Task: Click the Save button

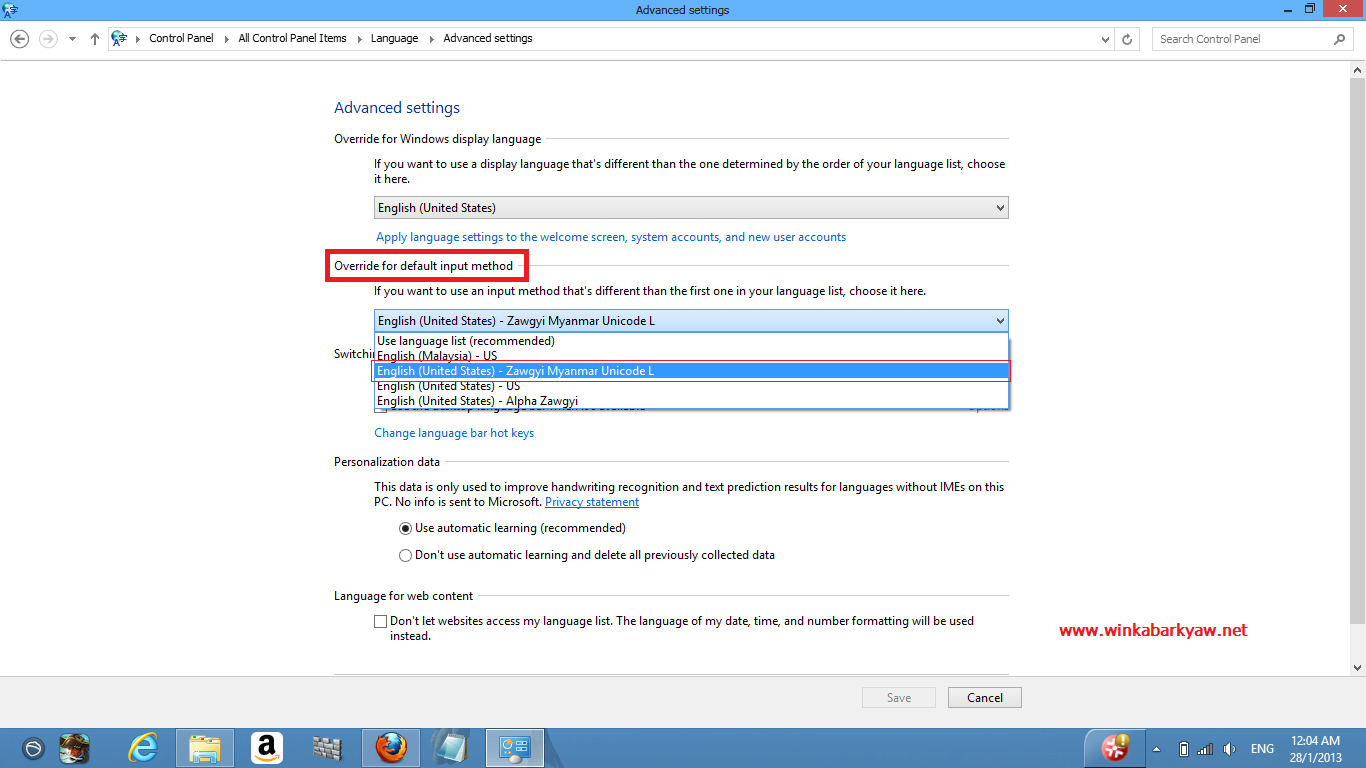Action: pyautogui.click(x=899, y=698)
